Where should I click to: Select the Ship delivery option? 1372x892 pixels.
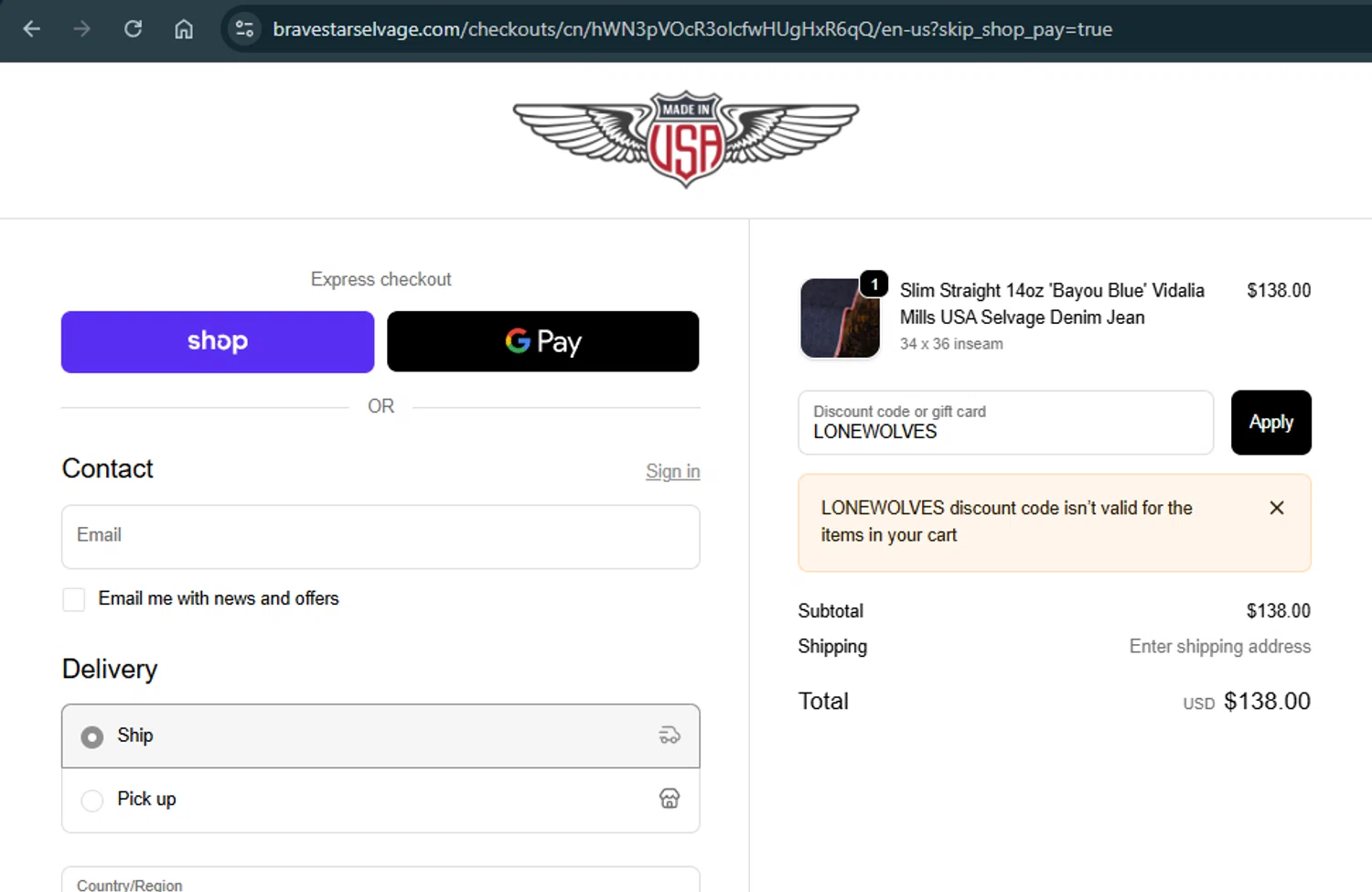(381, 736)
